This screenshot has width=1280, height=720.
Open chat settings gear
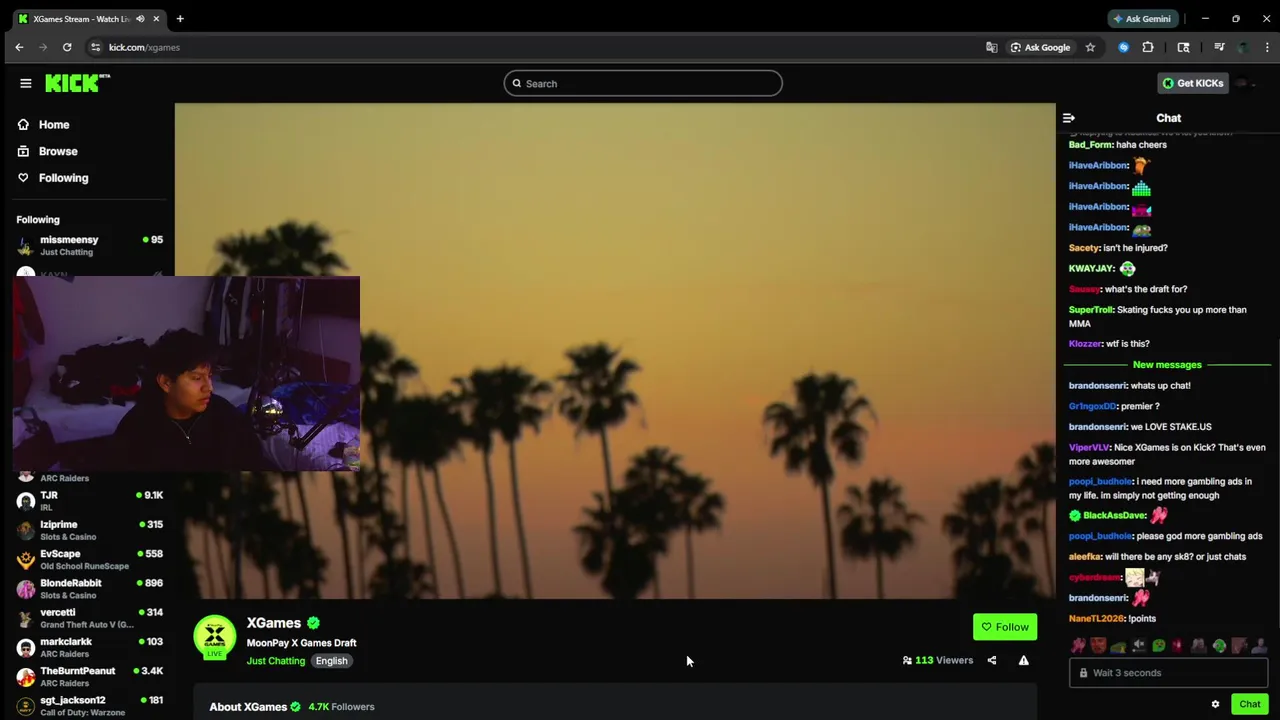point(1215,705)
